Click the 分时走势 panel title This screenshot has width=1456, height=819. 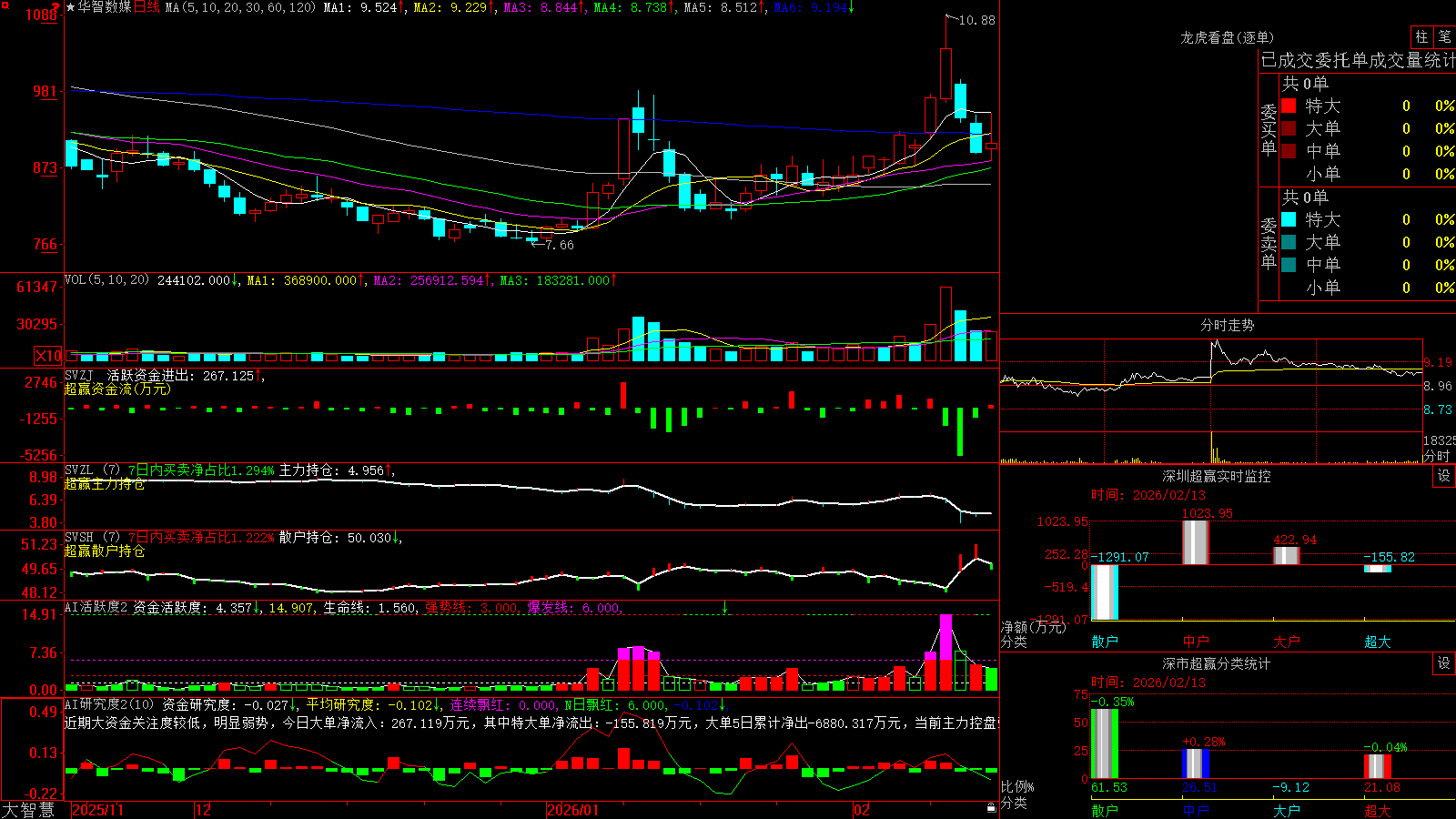(x=1227, y=325)
